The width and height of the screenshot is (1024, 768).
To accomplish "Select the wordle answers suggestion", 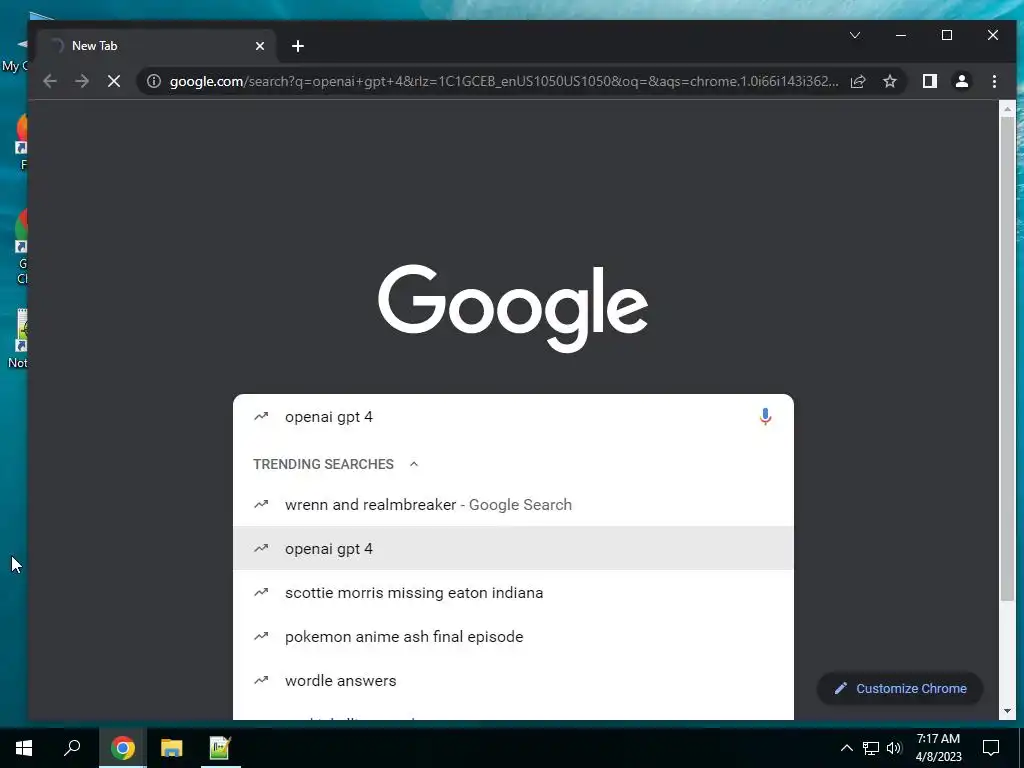I will pyautogui.click(x=513, y=680).
